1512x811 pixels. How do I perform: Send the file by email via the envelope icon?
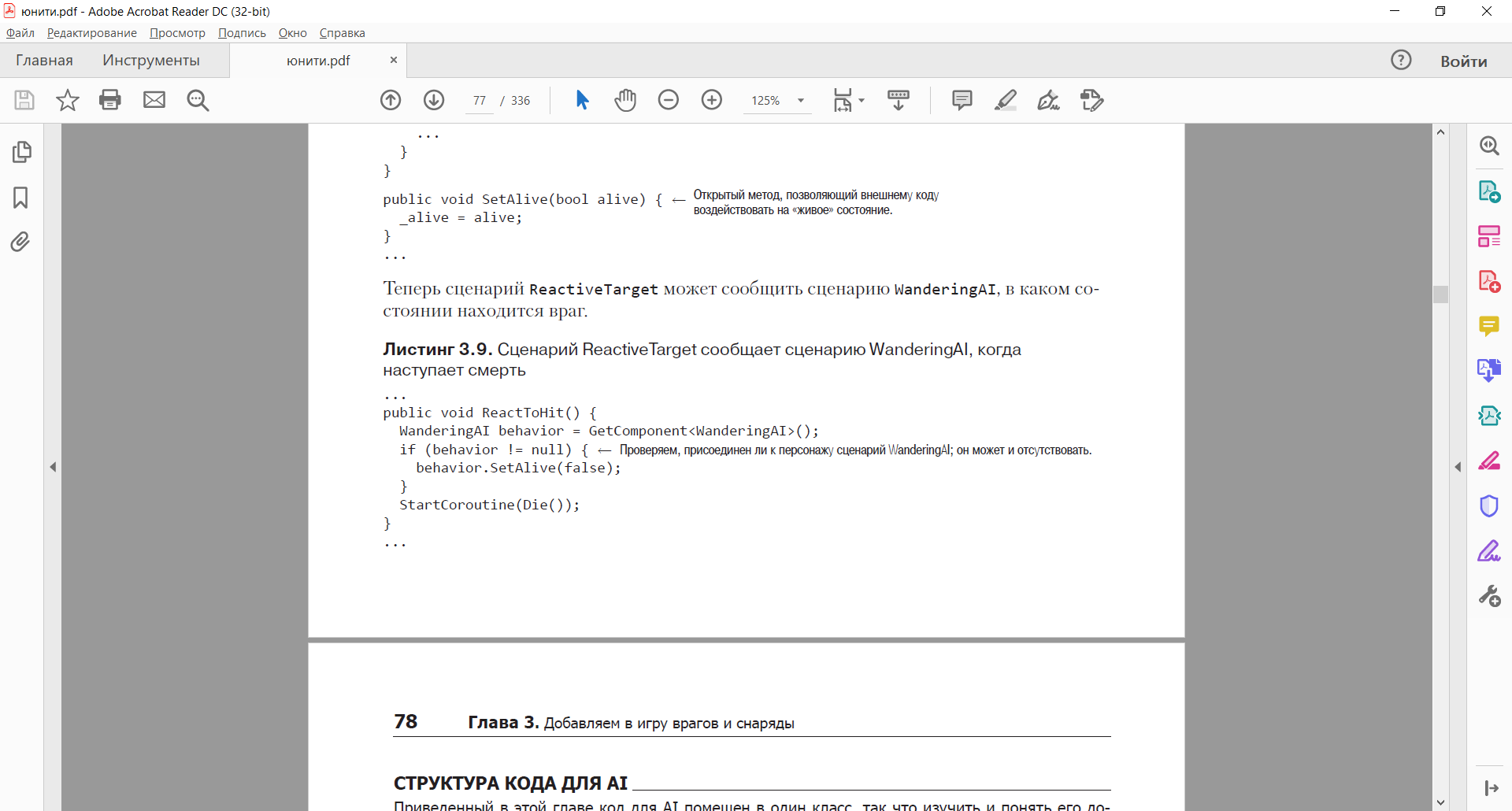coord(154,100)
